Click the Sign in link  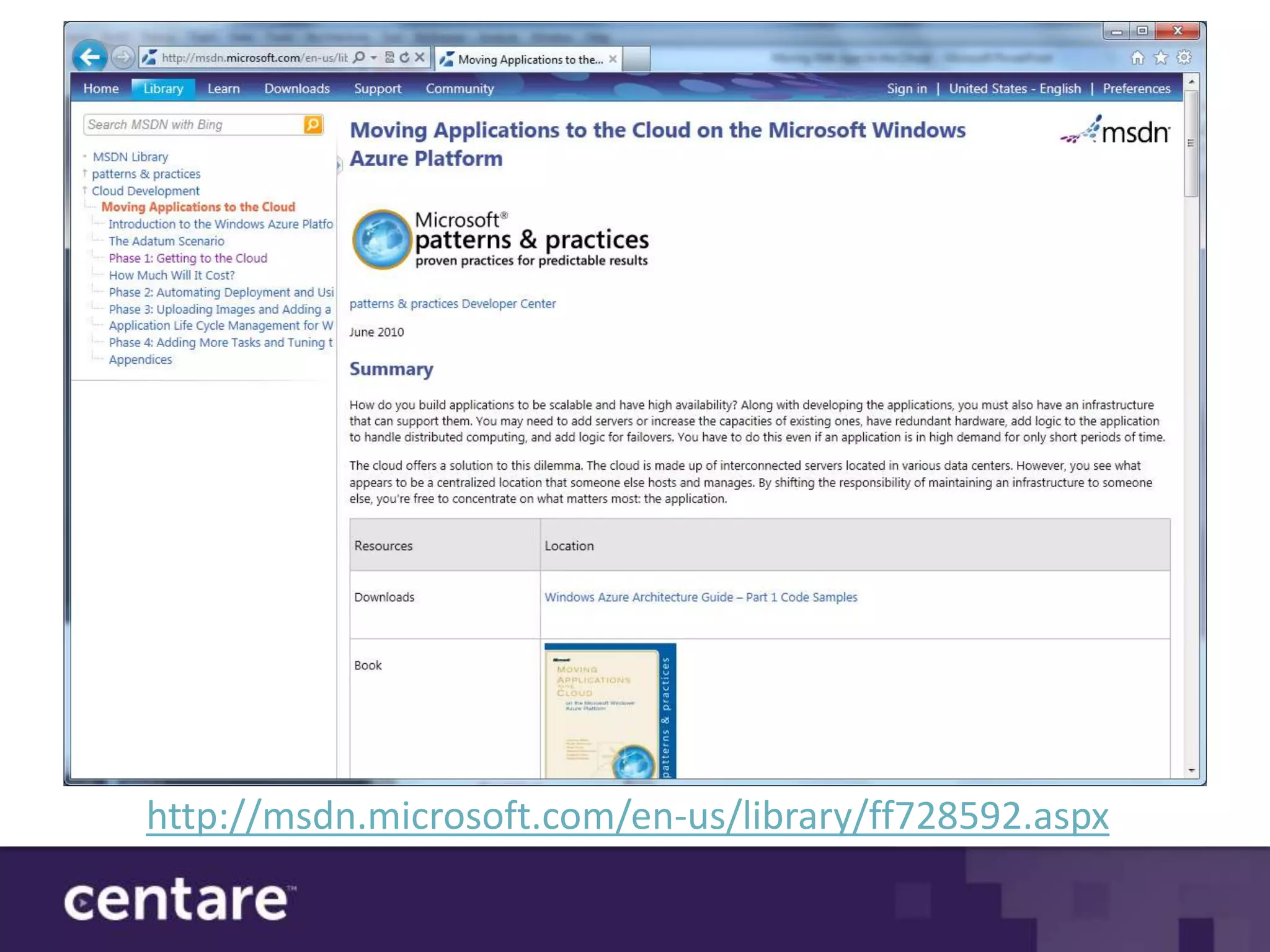(x=907, y=89)
